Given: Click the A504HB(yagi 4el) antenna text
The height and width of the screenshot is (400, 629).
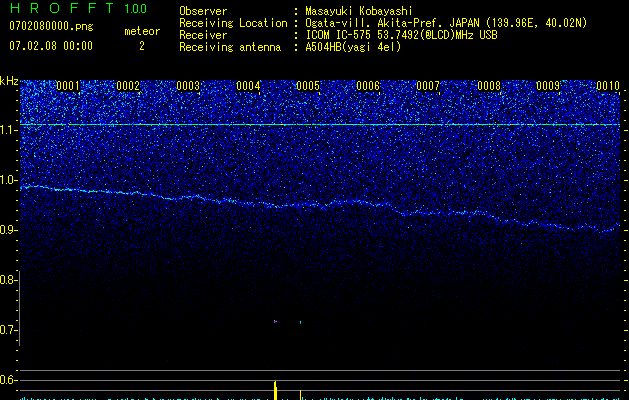Looking at the screenshot, I should click(353, 47).
